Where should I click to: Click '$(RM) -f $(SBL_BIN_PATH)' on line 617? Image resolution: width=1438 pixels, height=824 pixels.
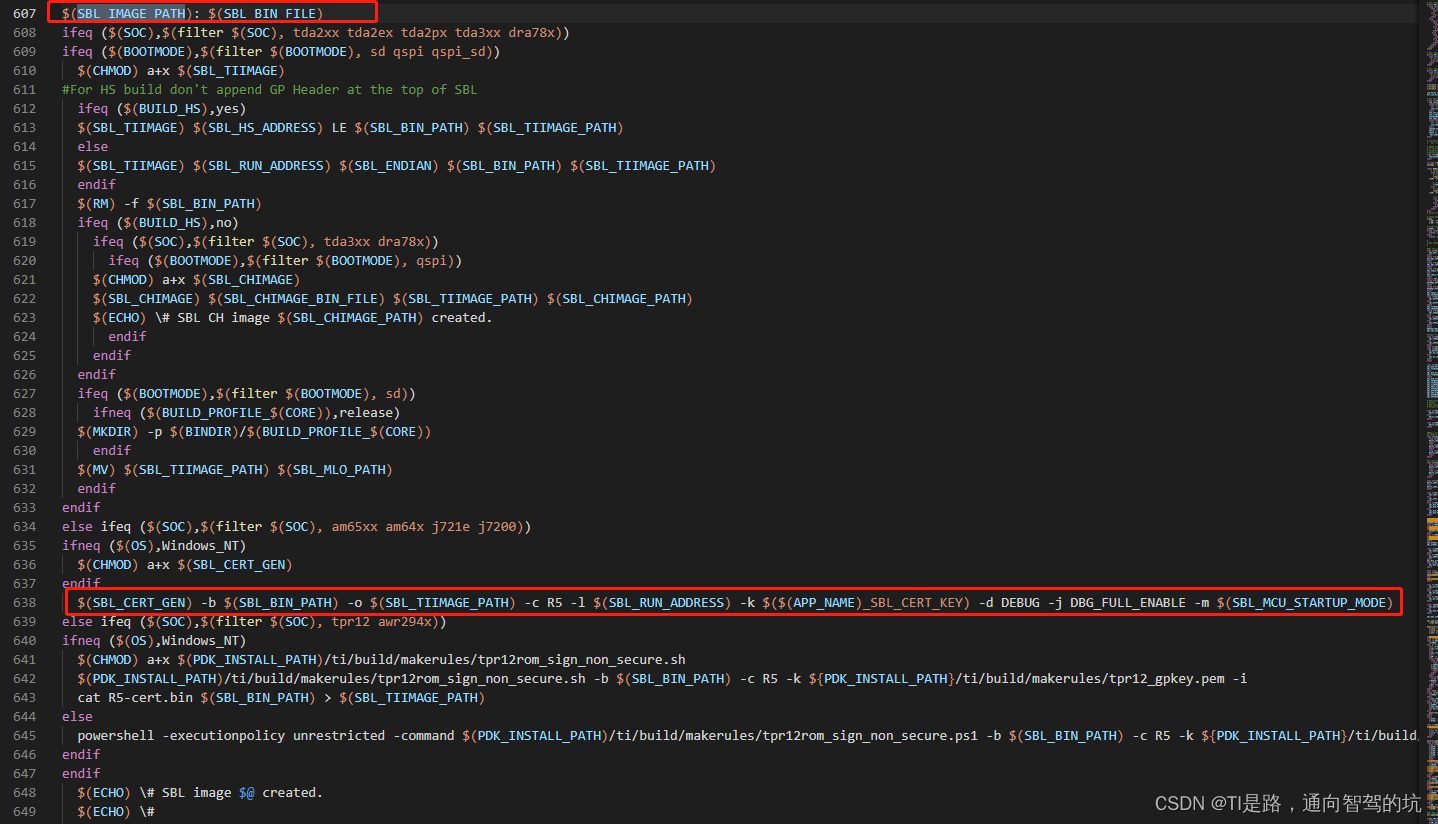click(x=169, y=203)
